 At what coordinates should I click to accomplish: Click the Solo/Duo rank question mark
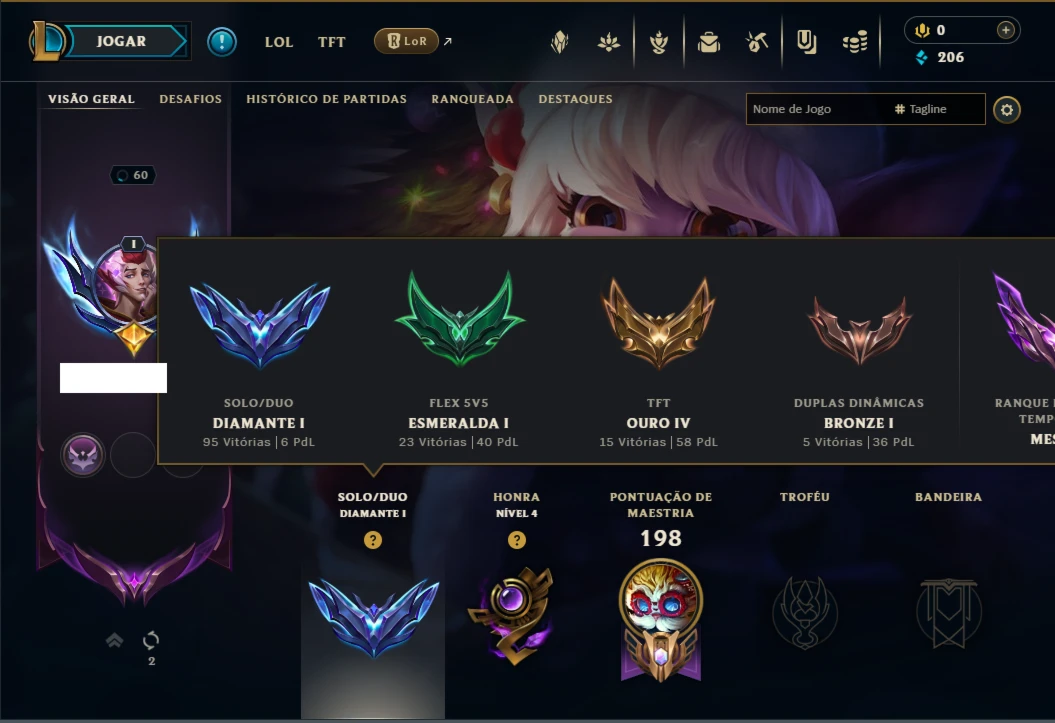click(373, 540)
